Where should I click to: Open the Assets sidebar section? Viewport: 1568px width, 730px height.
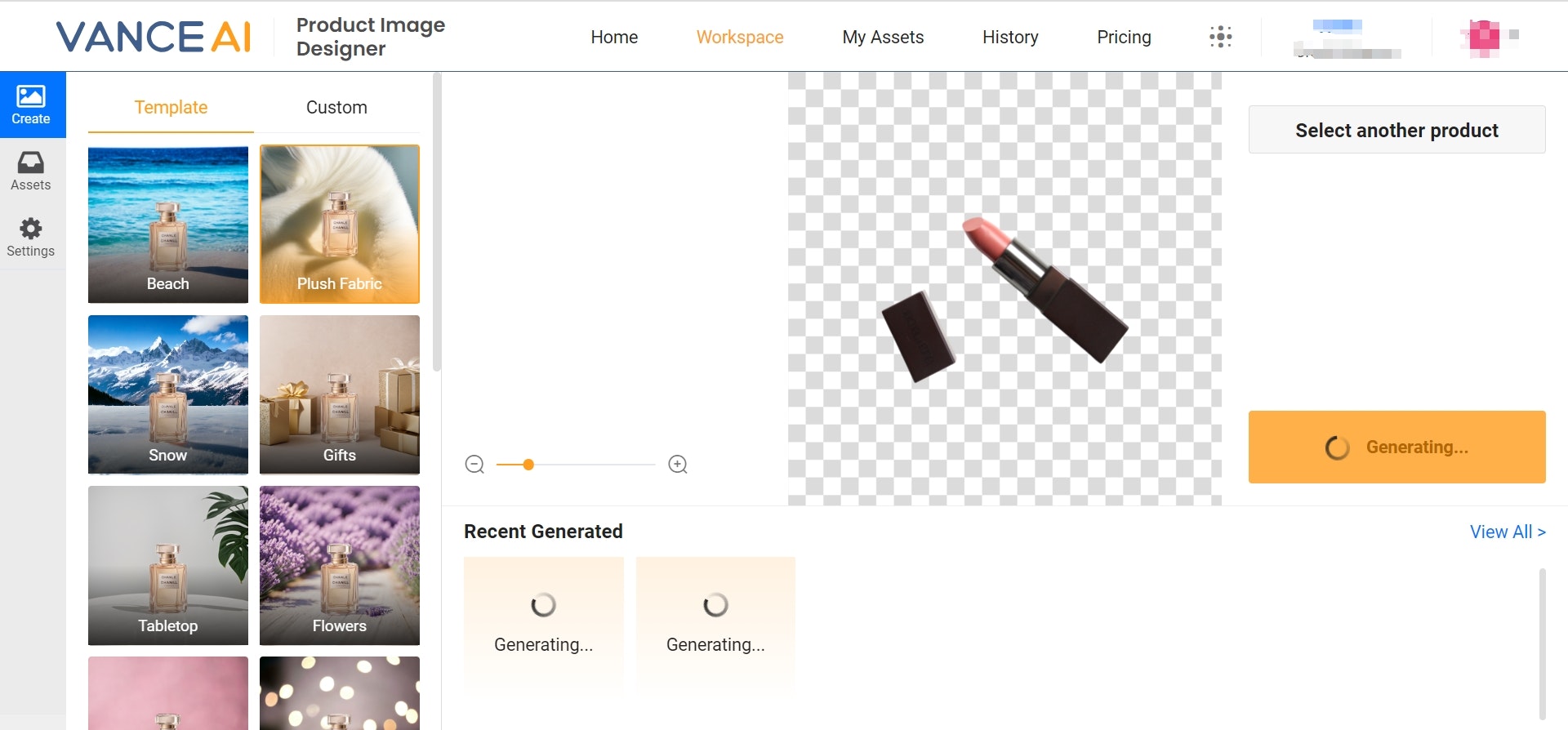click(31, 171)
